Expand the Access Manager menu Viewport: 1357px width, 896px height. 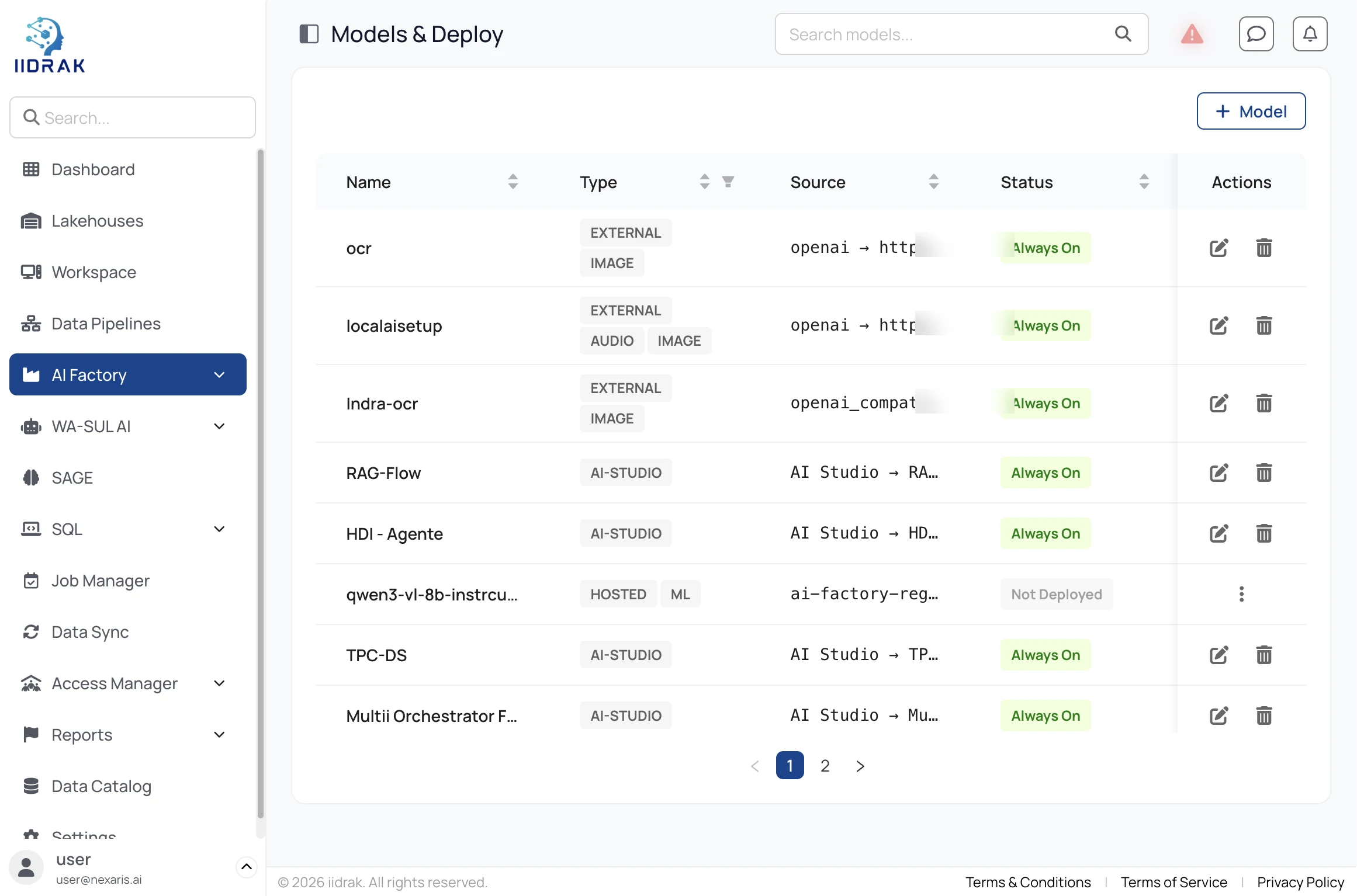[x=219, y=683]
